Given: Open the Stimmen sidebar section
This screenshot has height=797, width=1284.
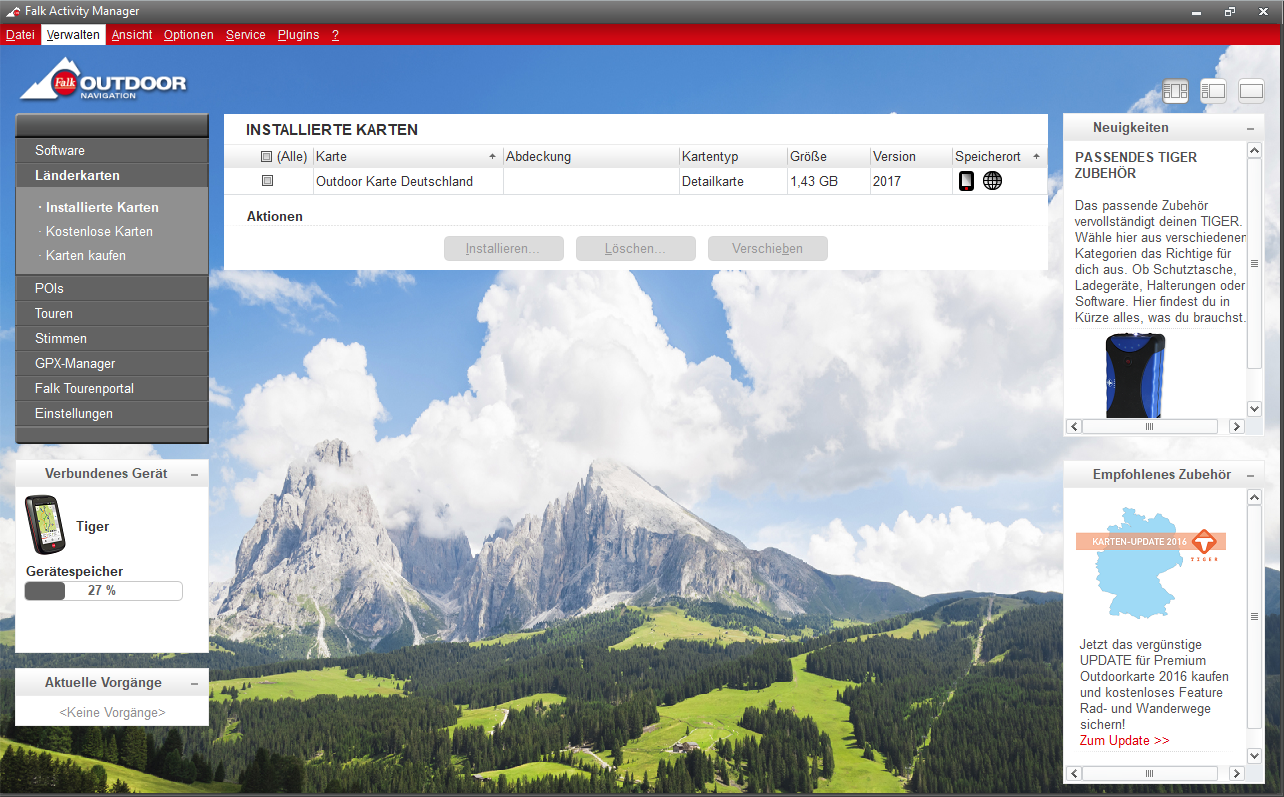Looking at the screenshot, I should pos(112,338).
